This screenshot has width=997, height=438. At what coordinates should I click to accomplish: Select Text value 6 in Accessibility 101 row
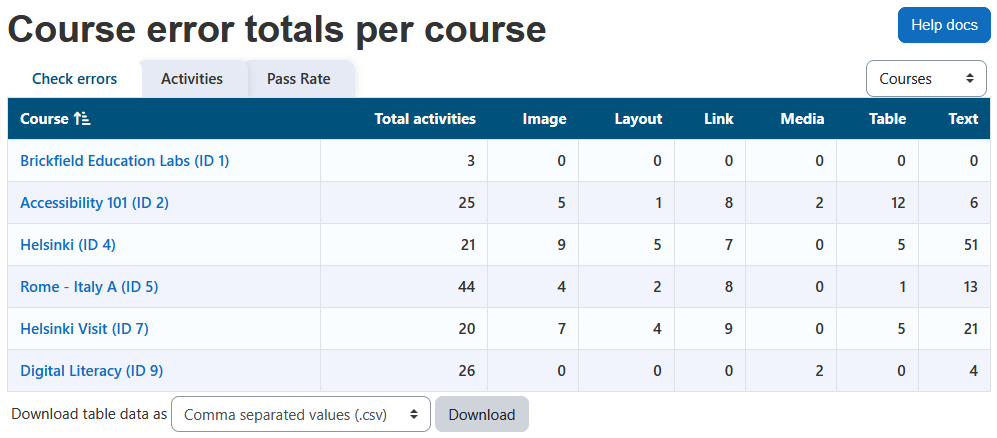[974, 203]
